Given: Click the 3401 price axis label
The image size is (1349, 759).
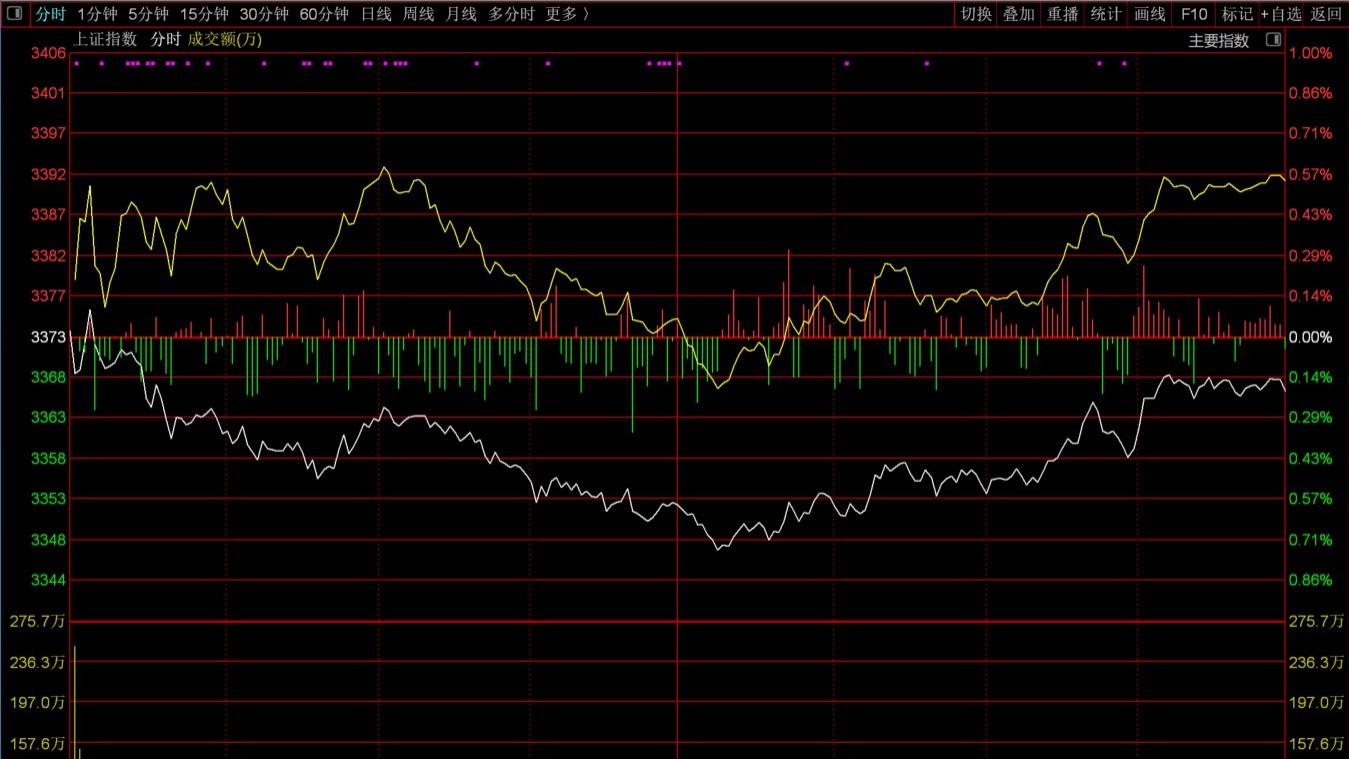Looking at the screenshot, I should [x=49, y=93].
